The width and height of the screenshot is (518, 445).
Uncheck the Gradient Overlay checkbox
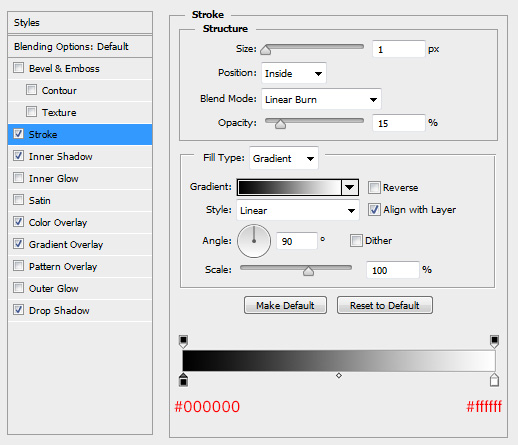(x=18, y=244)
